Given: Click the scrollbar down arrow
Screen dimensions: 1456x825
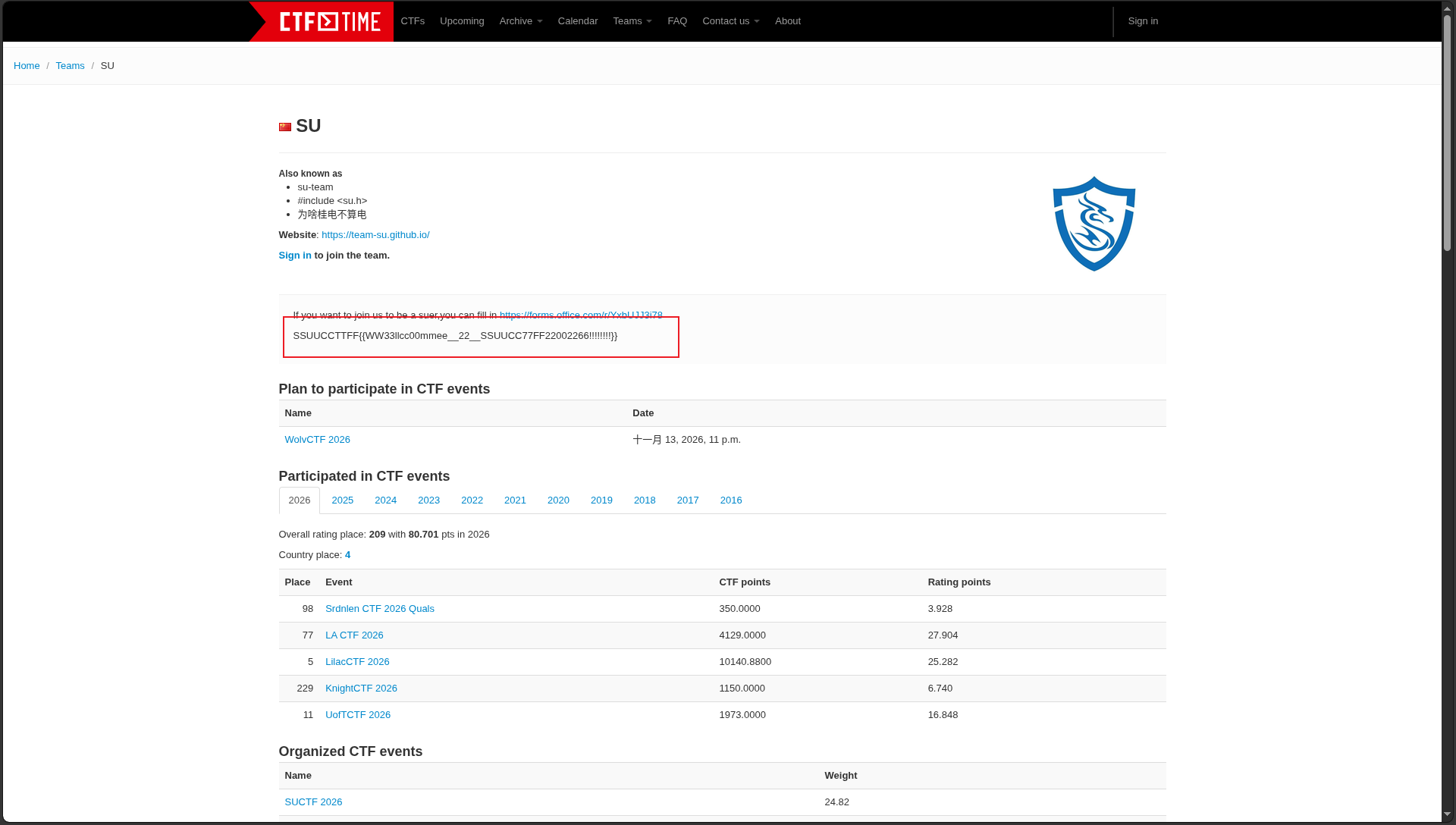Looking at the screenshot, I should [x=1447, y=814].
